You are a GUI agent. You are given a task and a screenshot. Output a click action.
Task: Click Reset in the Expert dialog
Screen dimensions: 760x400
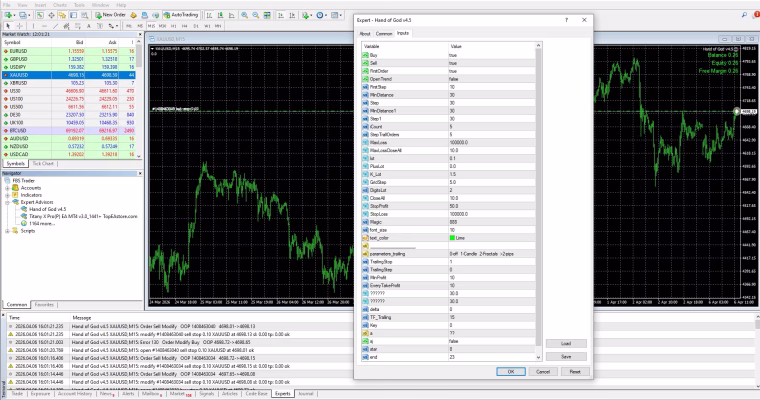pyautogui.click(x=574, y=371)
